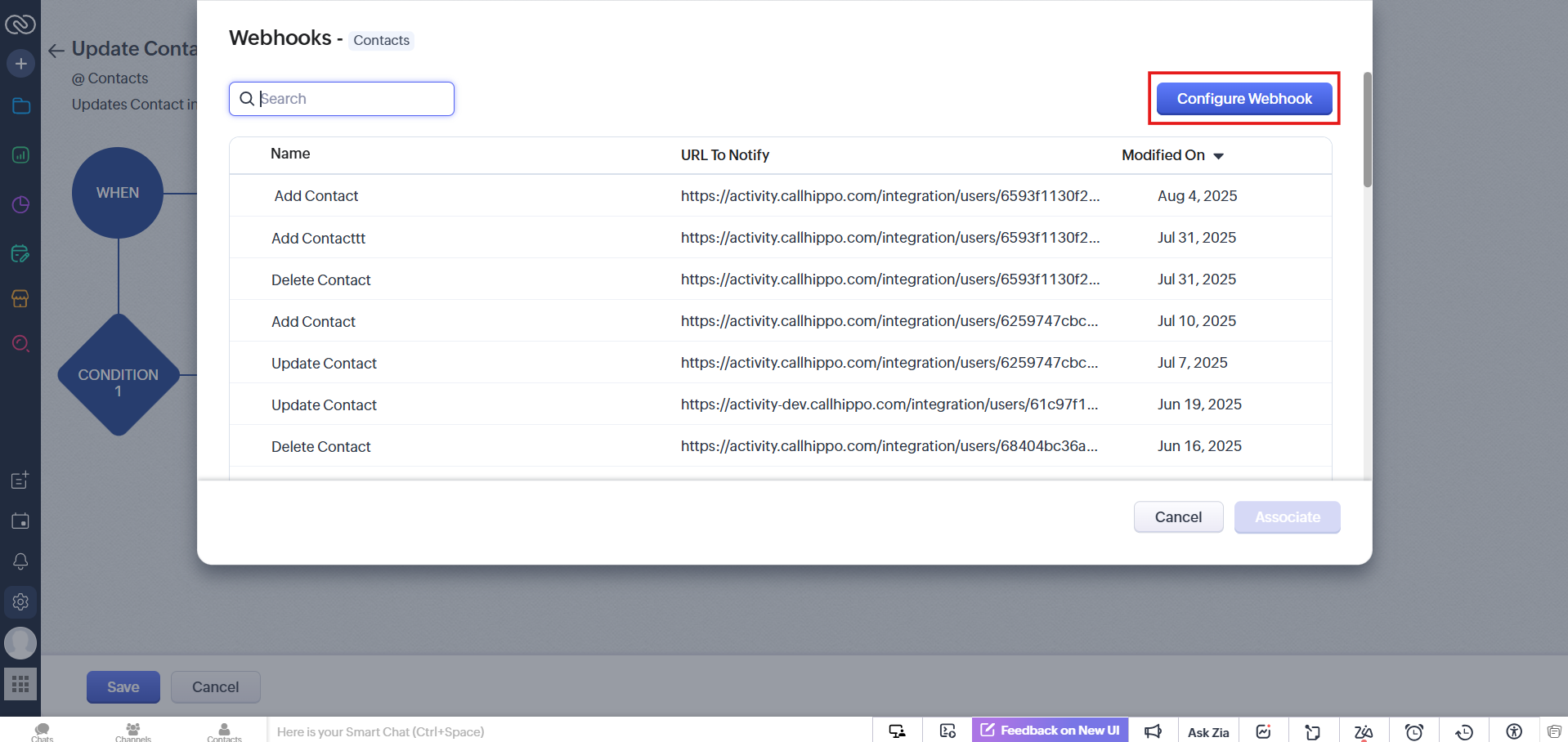Click the activity-dev.callhippo.com URL cell

[x=889, y=405]
